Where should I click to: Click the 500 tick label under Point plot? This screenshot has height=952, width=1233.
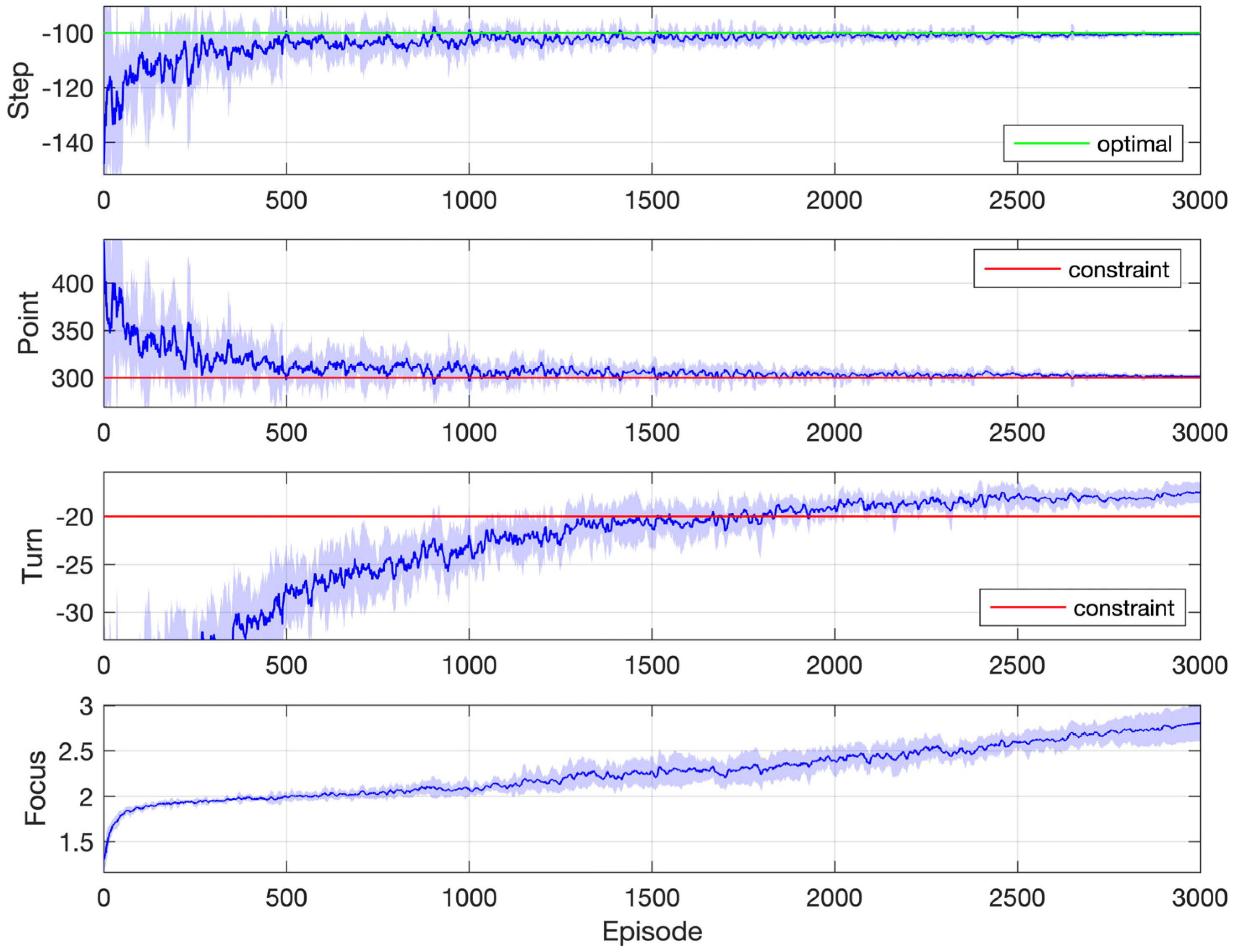point(286,433)
